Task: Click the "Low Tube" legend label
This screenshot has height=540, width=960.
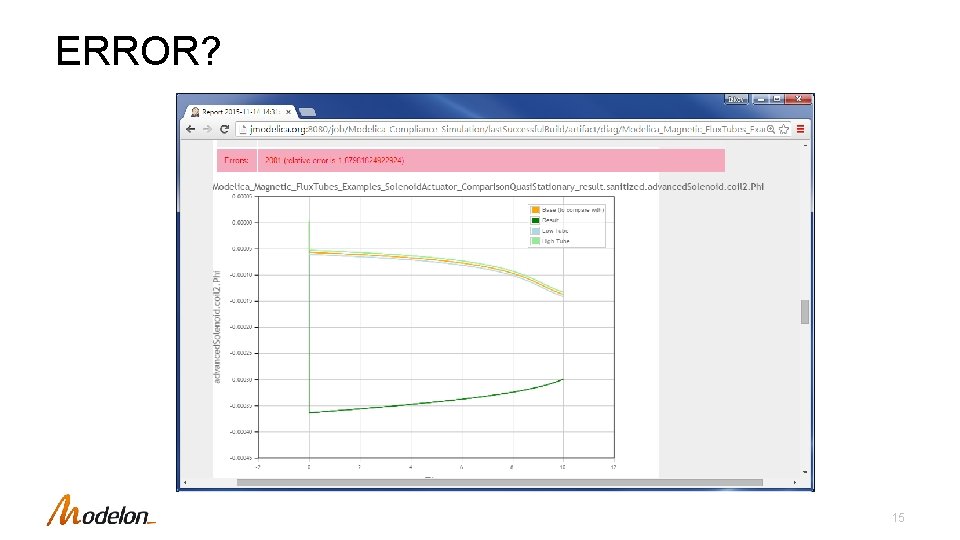Action: pyautogui.click(x=555, y=231)
